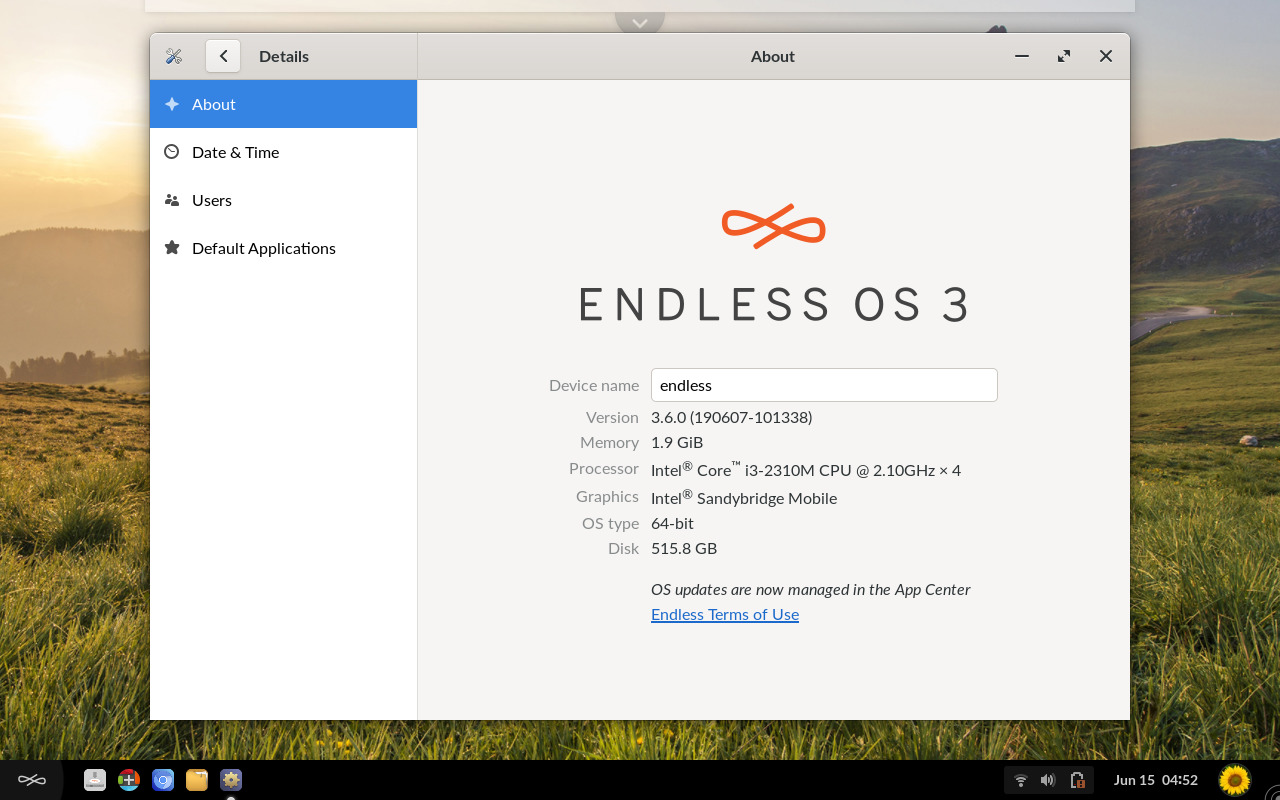This screenshot has height=800, width=1280.
Task: Open the Files folder icon in the taskbar
Action: coord(196,779)
